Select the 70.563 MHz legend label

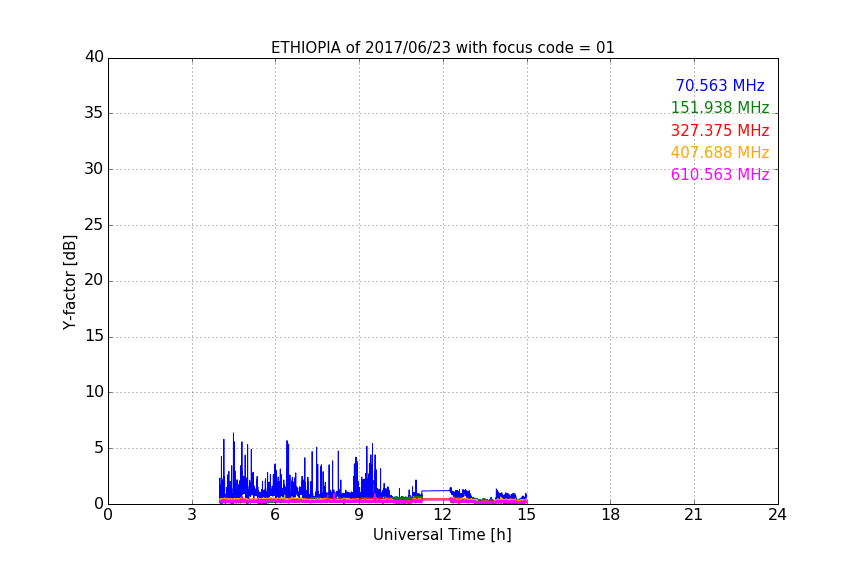pyautogui.click(x=720, y=85)
